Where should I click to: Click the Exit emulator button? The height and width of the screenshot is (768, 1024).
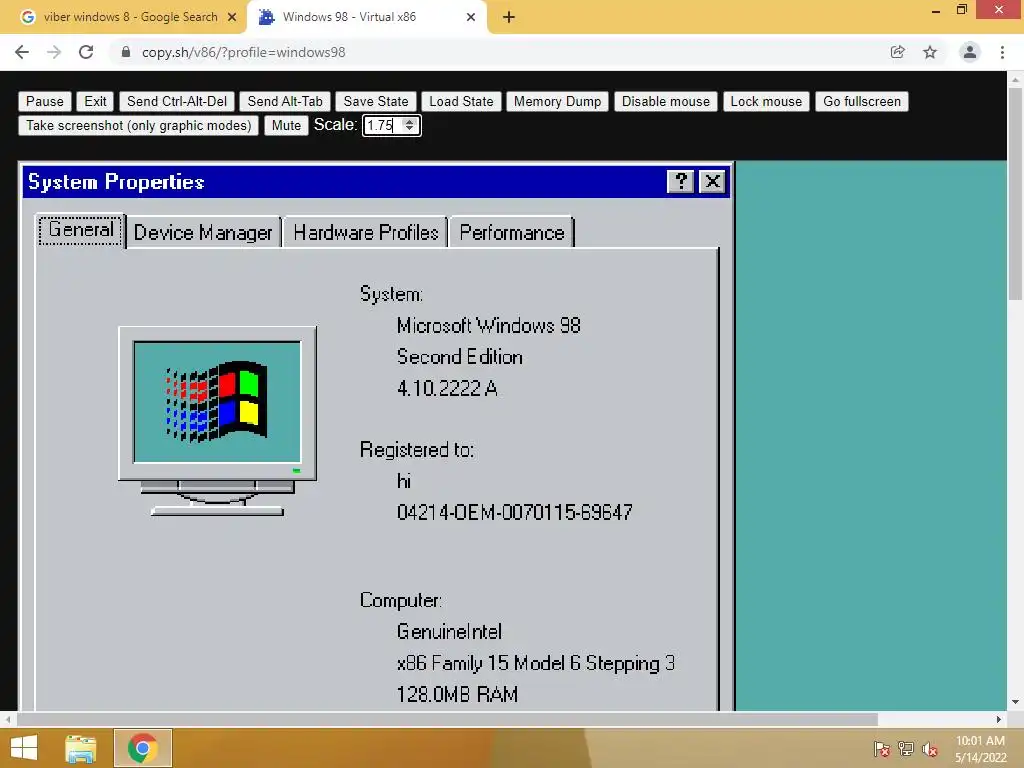pos(95,101)
